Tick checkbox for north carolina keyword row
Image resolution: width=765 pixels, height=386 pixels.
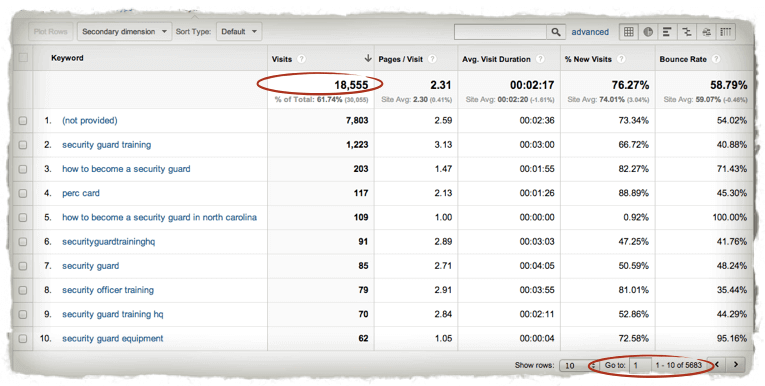23,217
